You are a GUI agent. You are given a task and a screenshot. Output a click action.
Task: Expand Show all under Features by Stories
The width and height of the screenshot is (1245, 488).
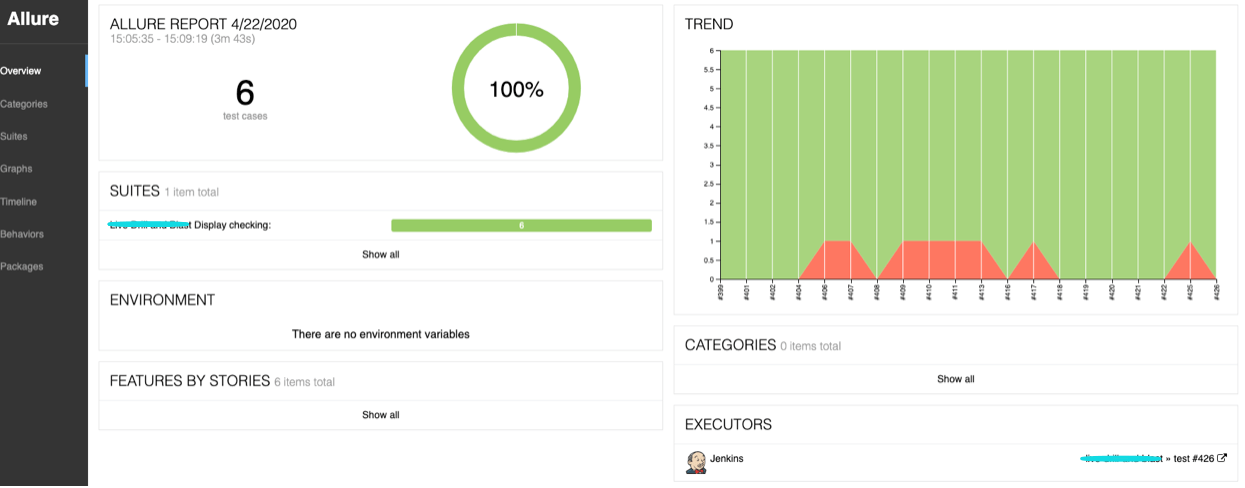(x=380, y=415)
